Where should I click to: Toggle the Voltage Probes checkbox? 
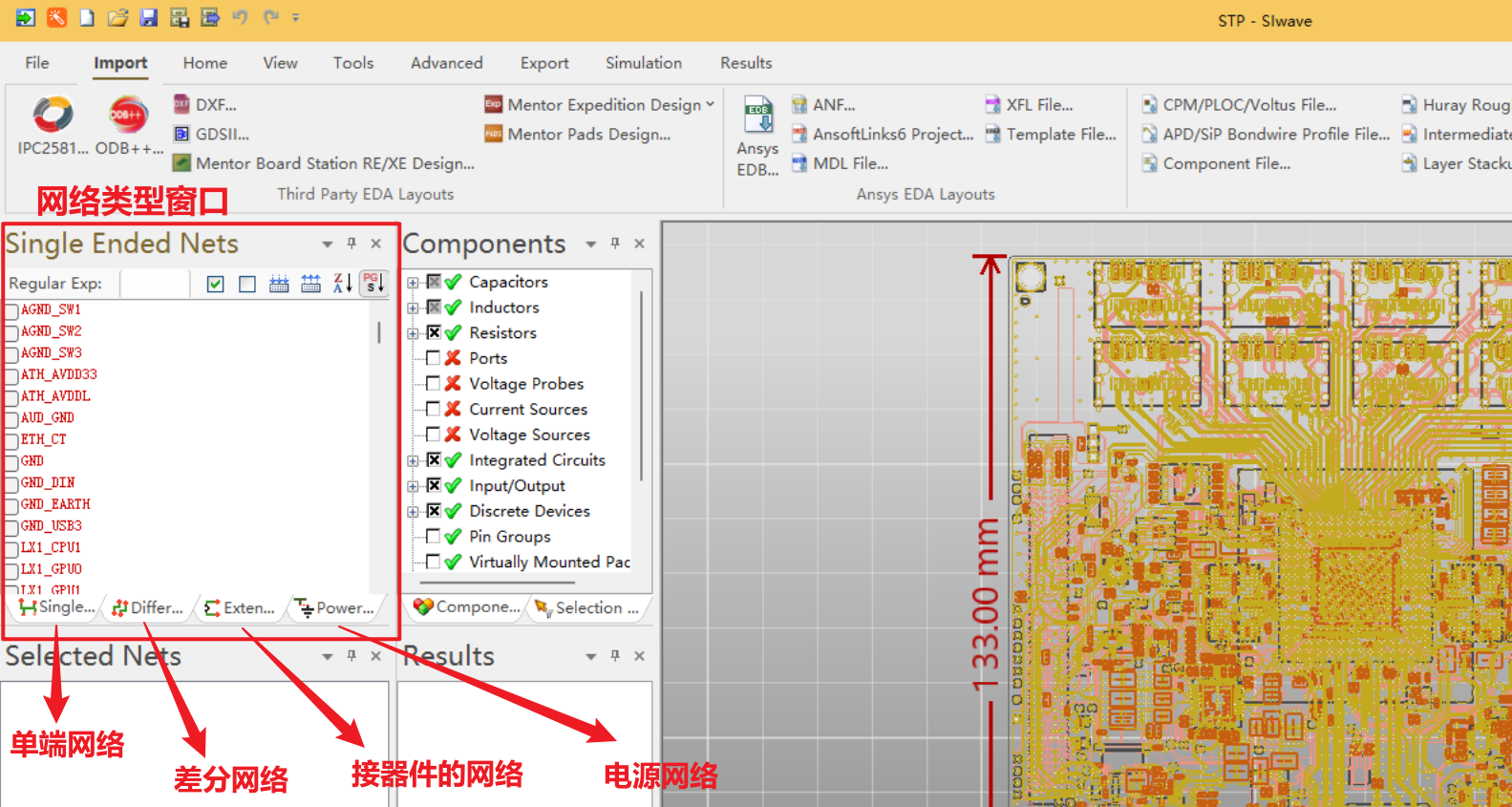434,383
